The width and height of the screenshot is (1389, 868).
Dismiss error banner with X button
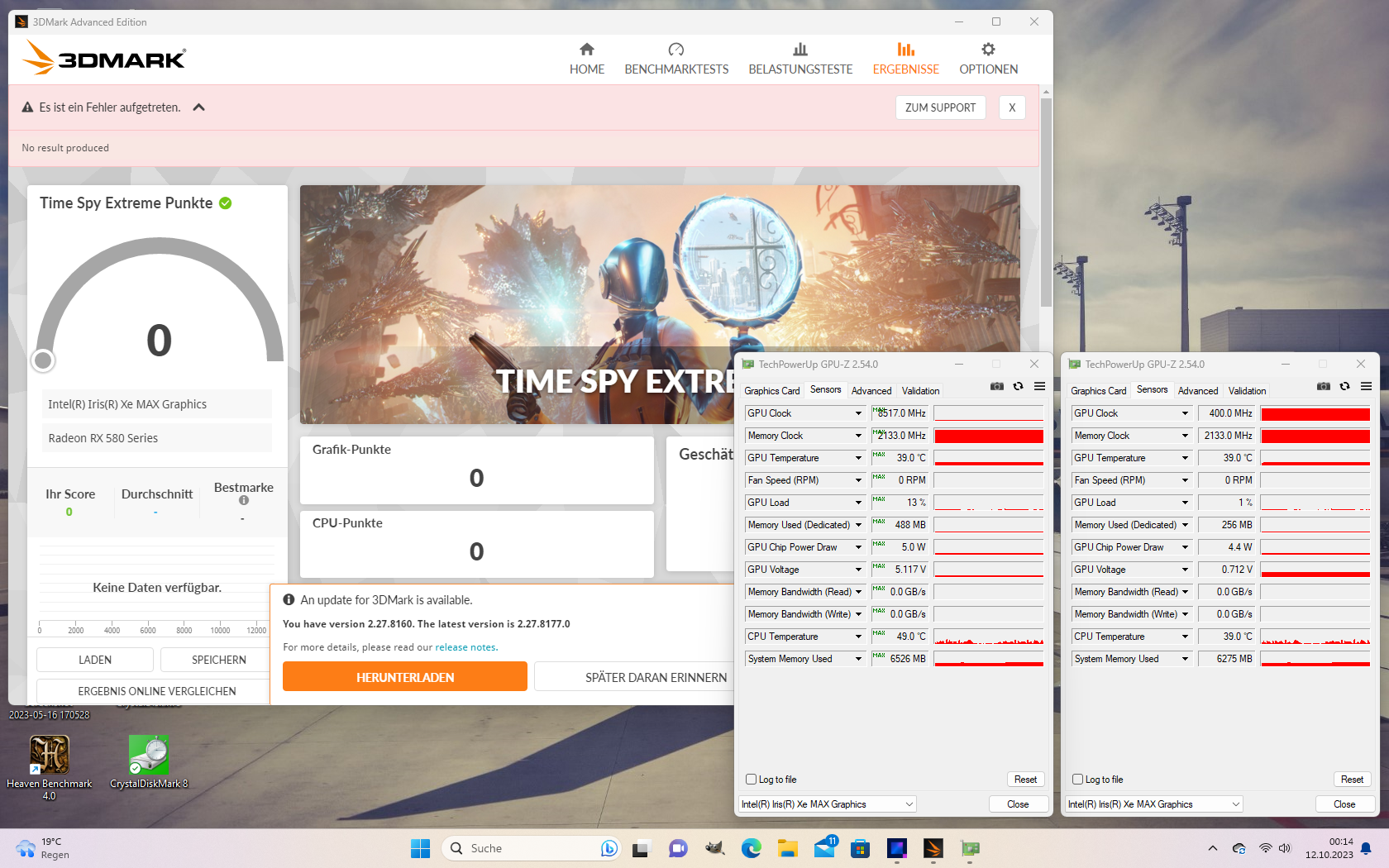pos(1012,107)
